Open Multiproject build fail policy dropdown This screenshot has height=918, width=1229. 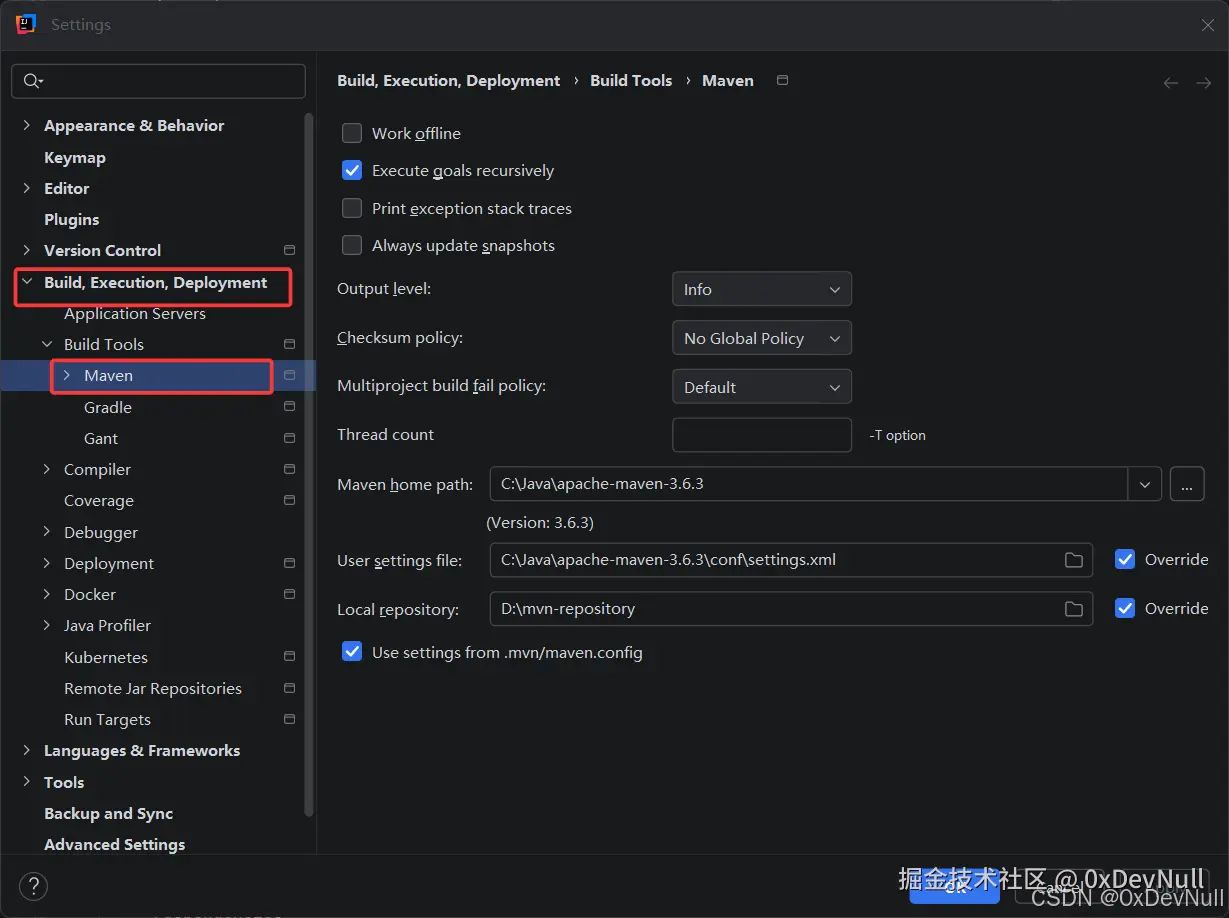tap(762, 387)
